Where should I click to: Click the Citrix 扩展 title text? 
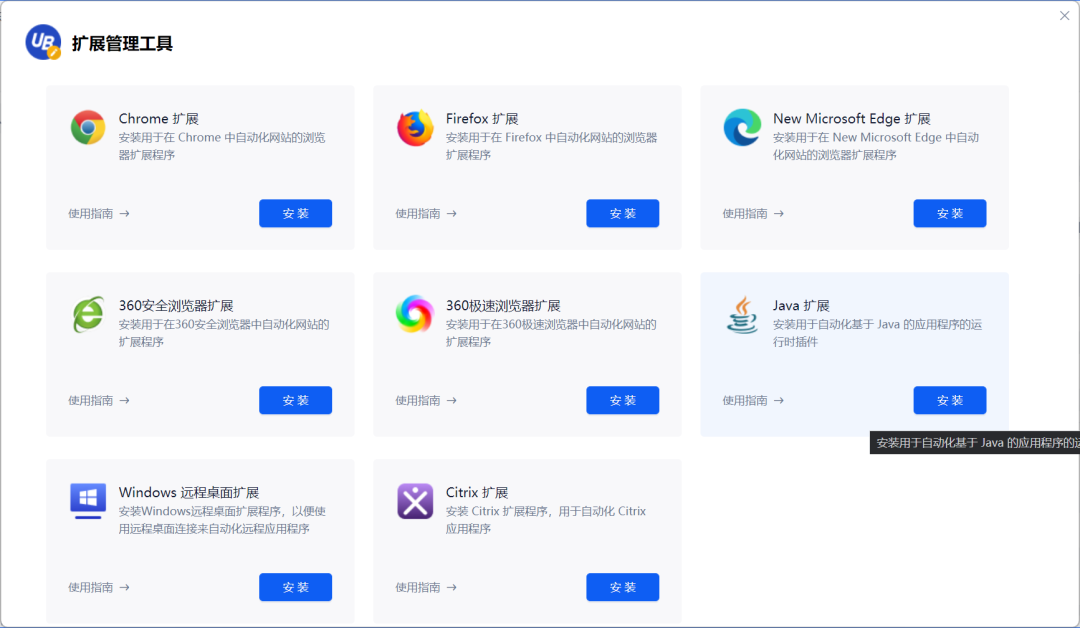point(477,492)
